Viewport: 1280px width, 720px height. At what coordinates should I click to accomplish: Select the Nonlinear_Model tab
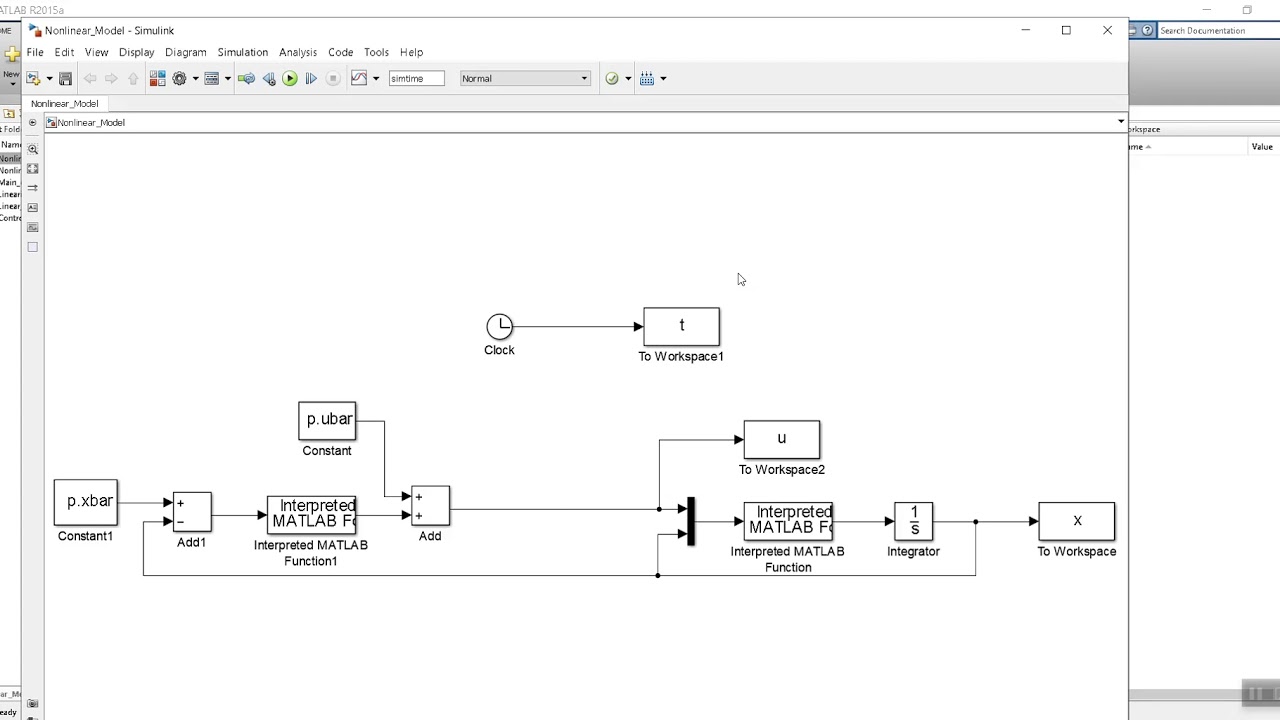64,103
